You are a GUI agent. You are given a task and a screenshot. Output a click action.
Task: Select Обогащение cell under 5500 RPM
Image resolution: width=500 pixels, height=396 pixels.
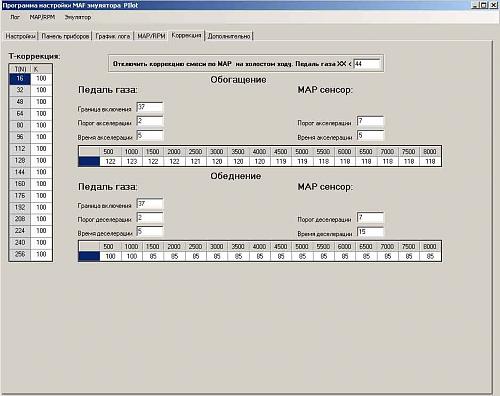(x=324, y=162)
